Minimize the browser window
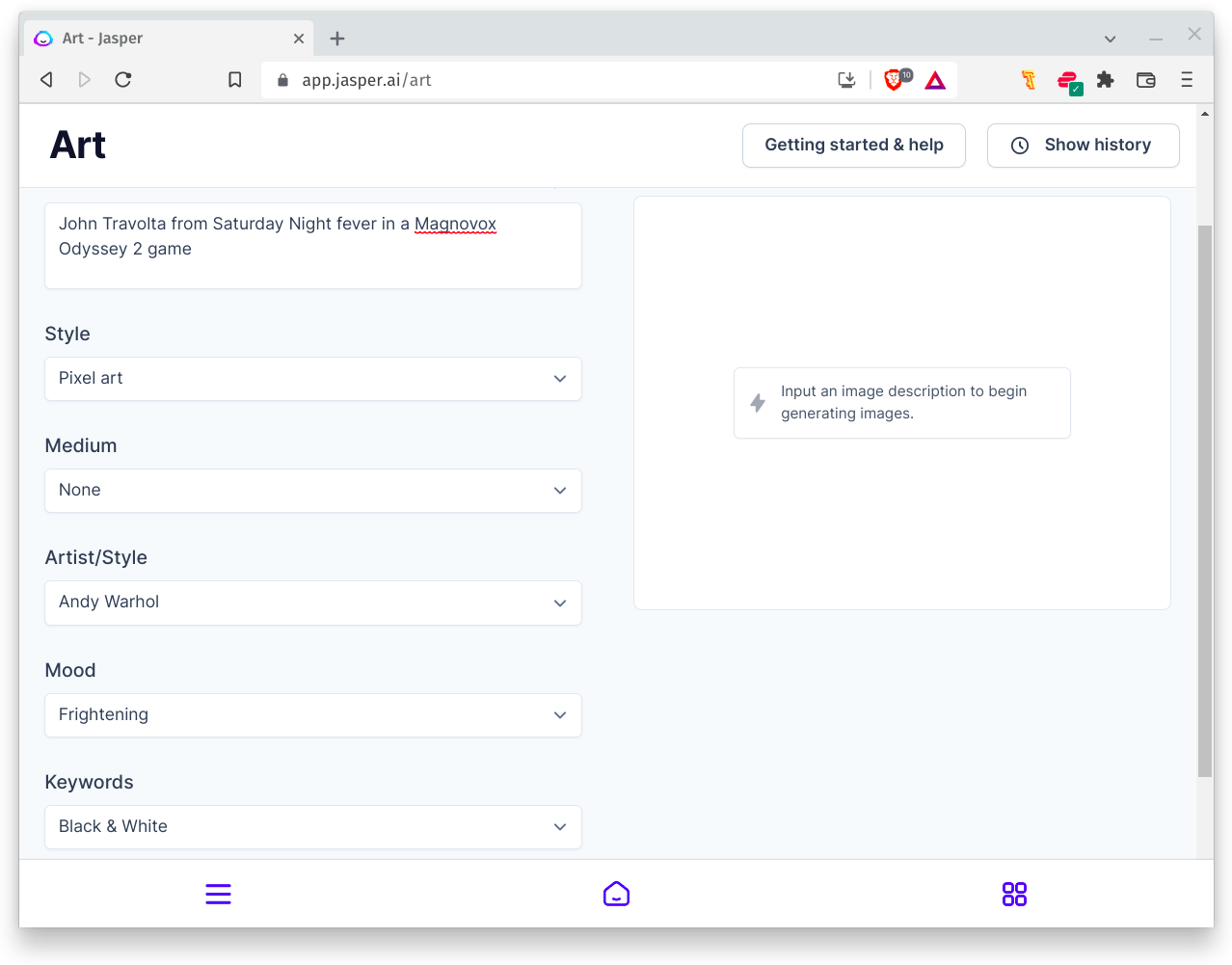Image resolution: width=1232 pixels, height=965 pixels. (1156, 39)
